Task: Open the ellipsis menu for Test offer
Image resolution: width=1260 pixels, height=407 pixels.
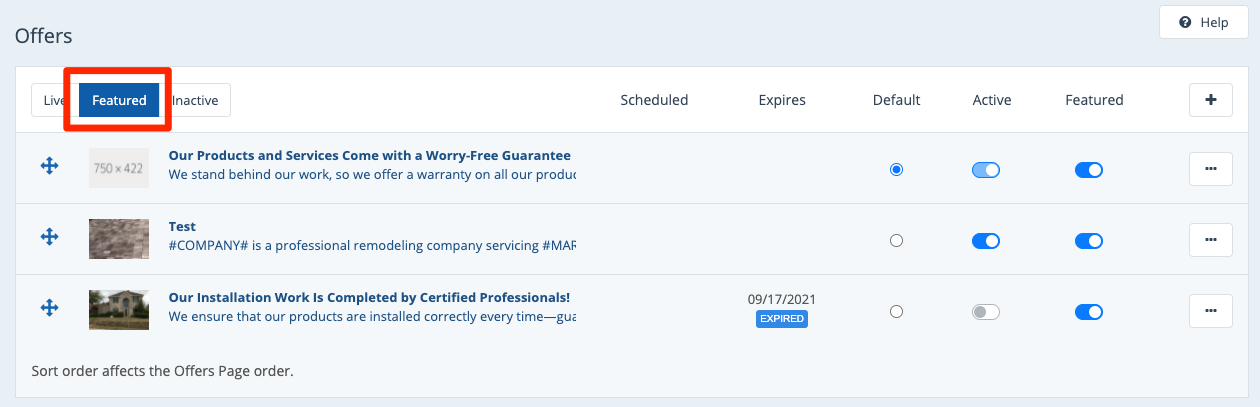Action: click(1211, 239)
